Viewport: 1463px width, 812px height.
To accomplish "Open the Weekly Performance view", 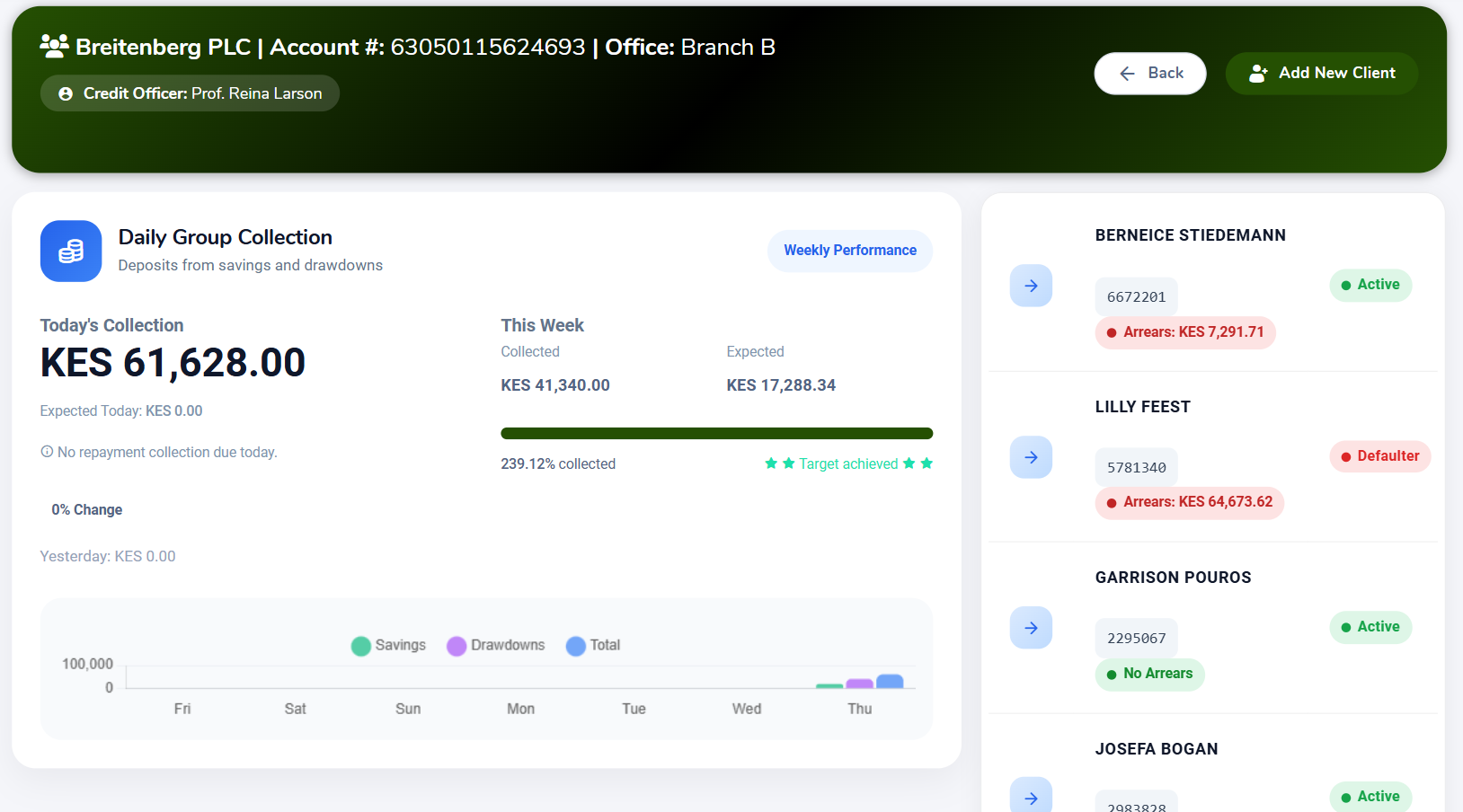I will [850, 251].
